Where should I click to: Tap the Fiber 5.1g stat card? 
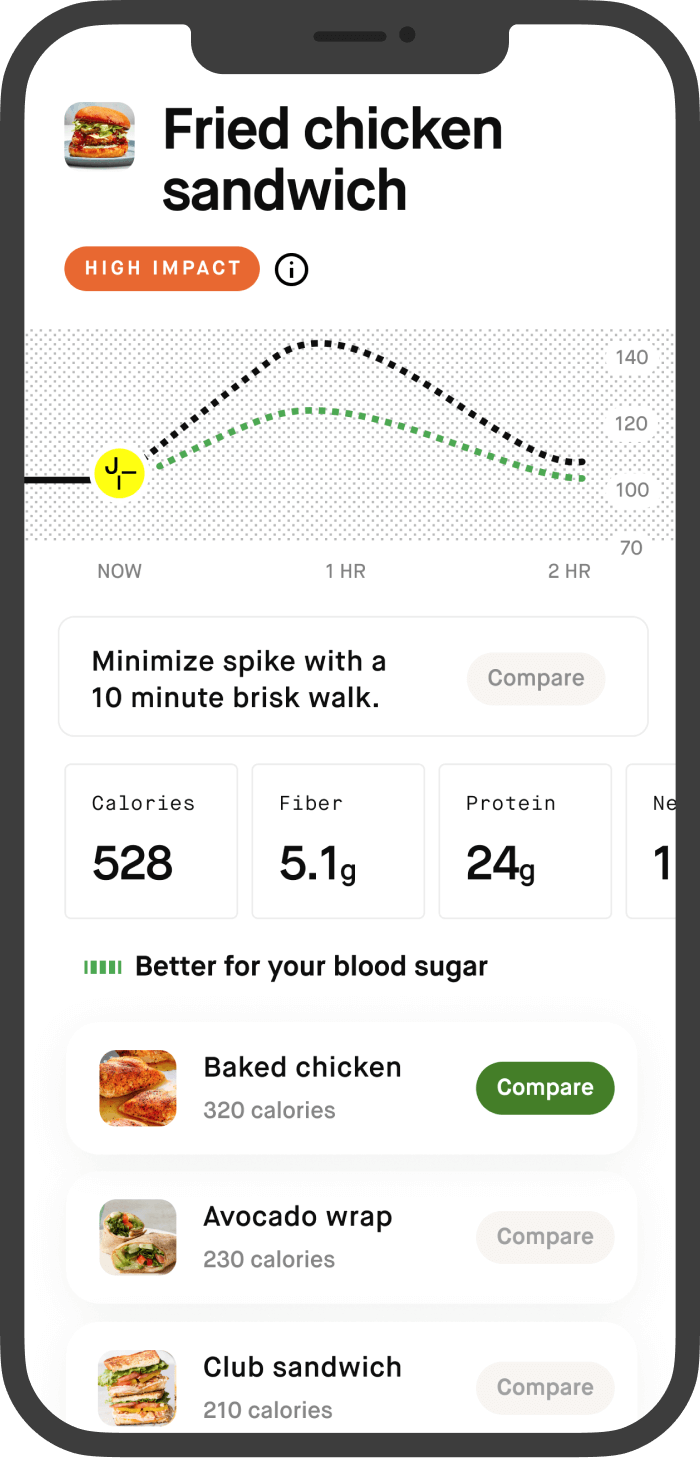tap(337, 840)
